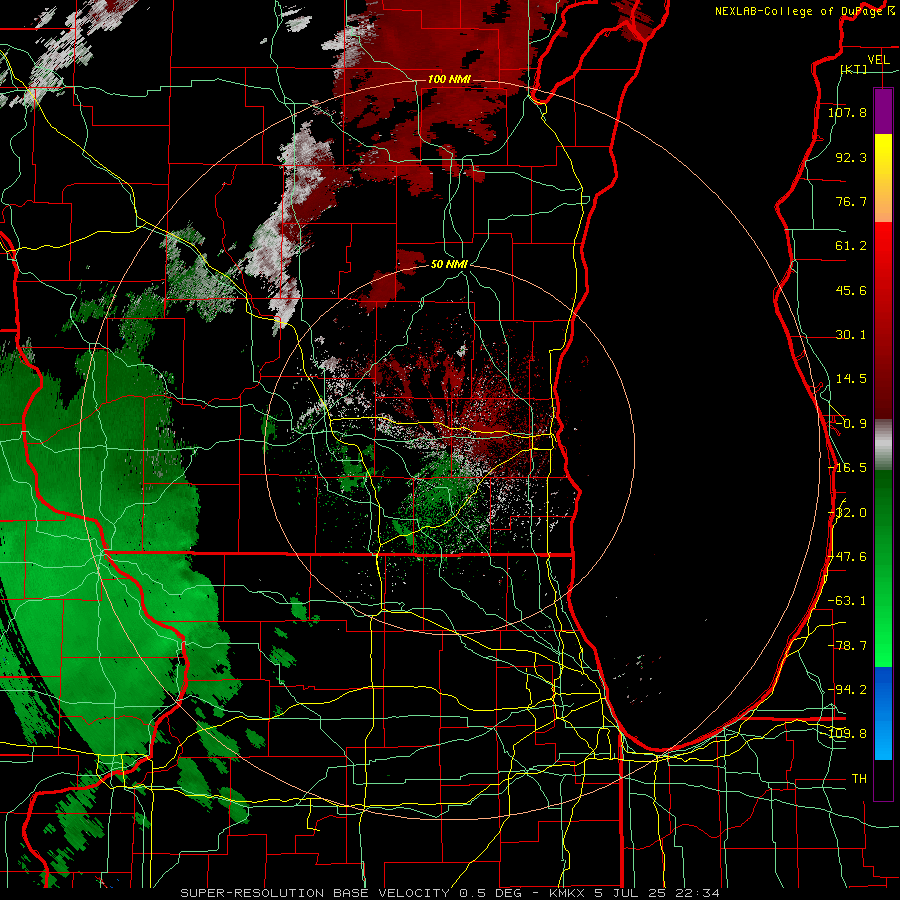
Task: Click the 30.1 legend value
Action: pos(851,335)
